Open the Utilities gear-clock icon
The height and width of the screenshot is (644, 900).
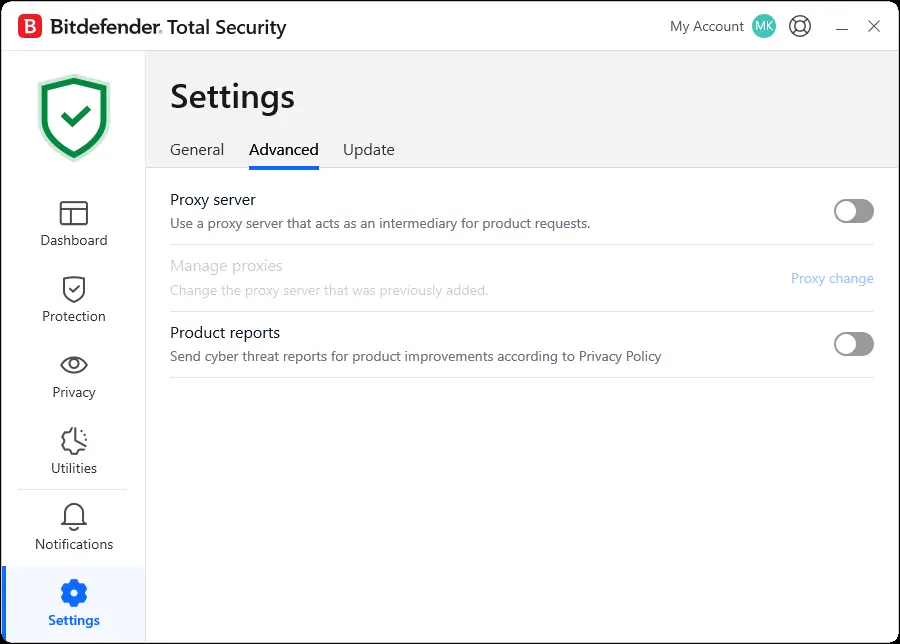tap(73, 441)
